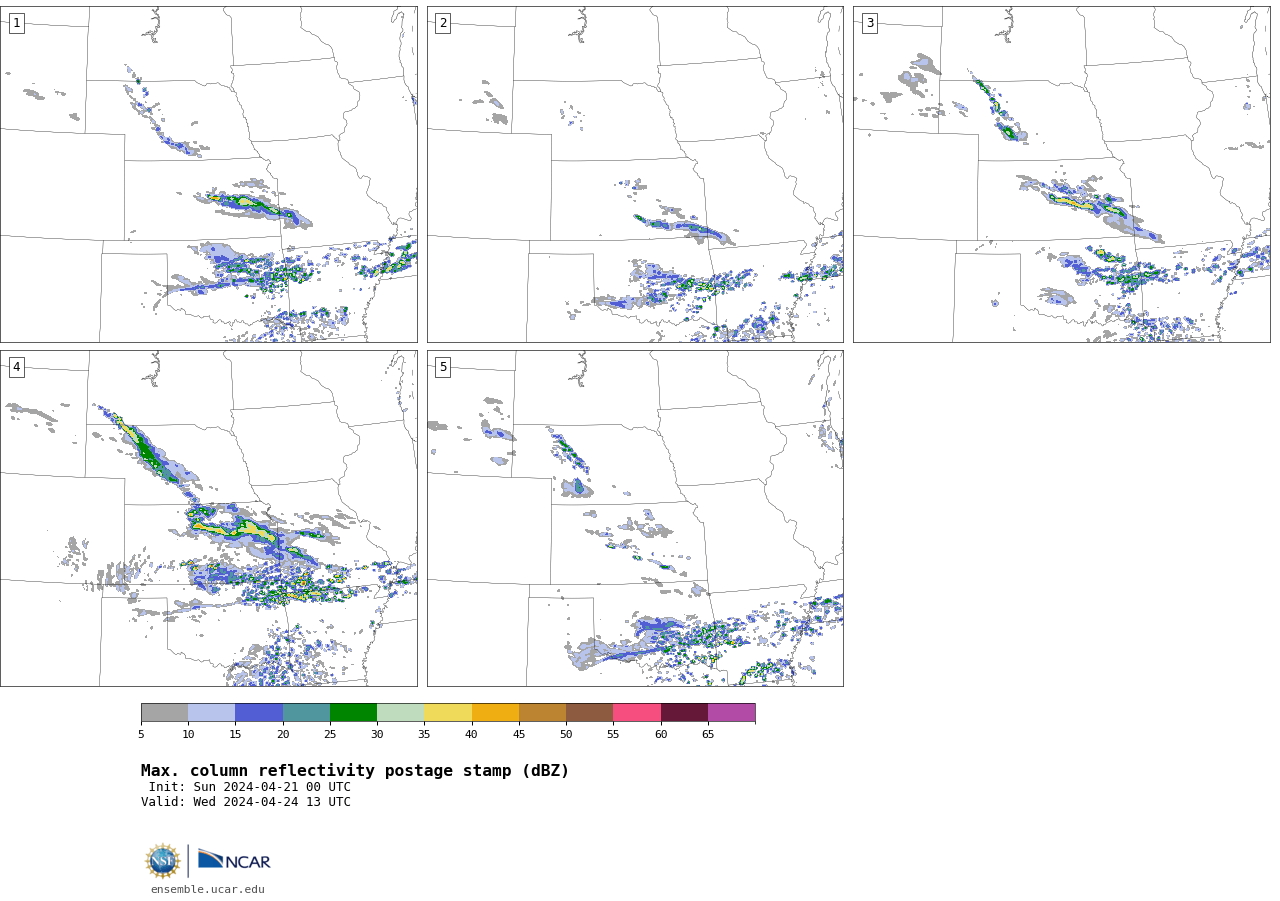Select the maroon 60-65 dBZ swatch
Screen dimensions: 1280x901
point(684,712)
